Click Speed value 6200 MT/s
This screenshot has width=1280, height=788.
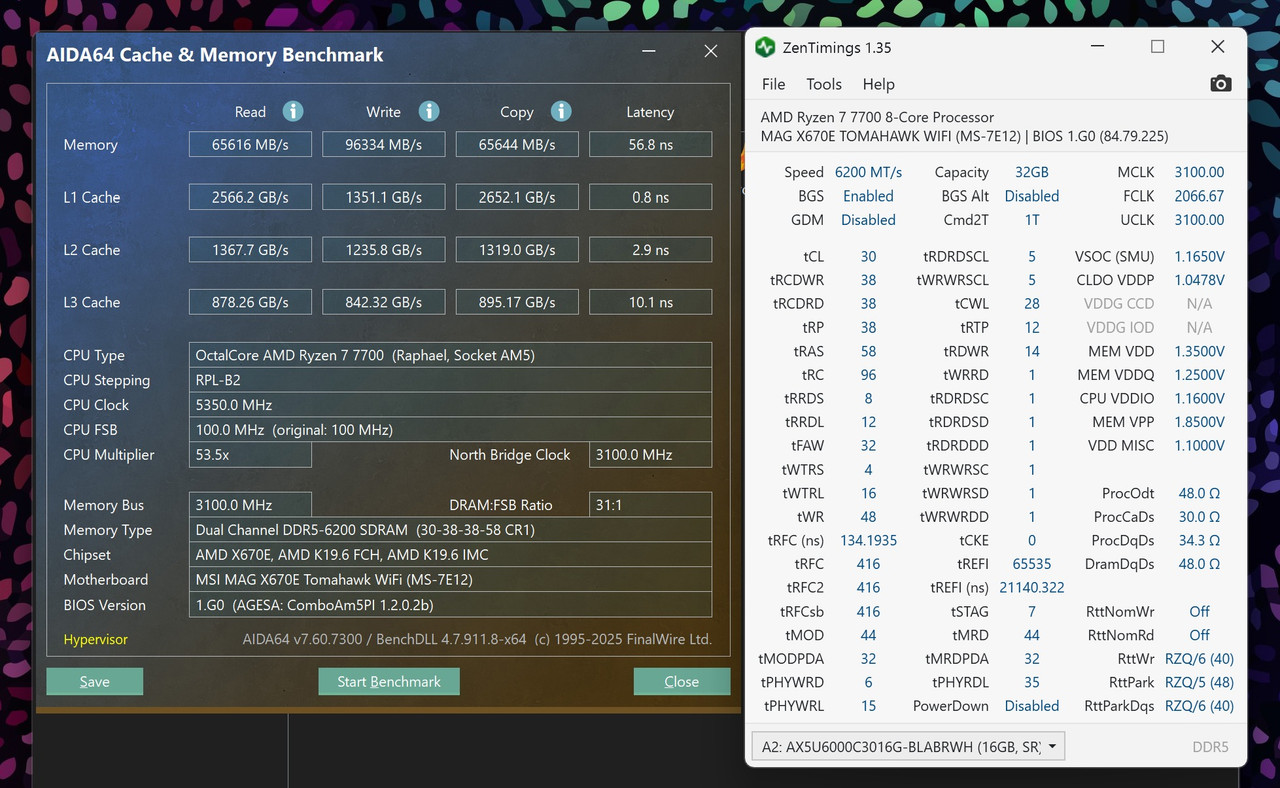tap(868, 172)
